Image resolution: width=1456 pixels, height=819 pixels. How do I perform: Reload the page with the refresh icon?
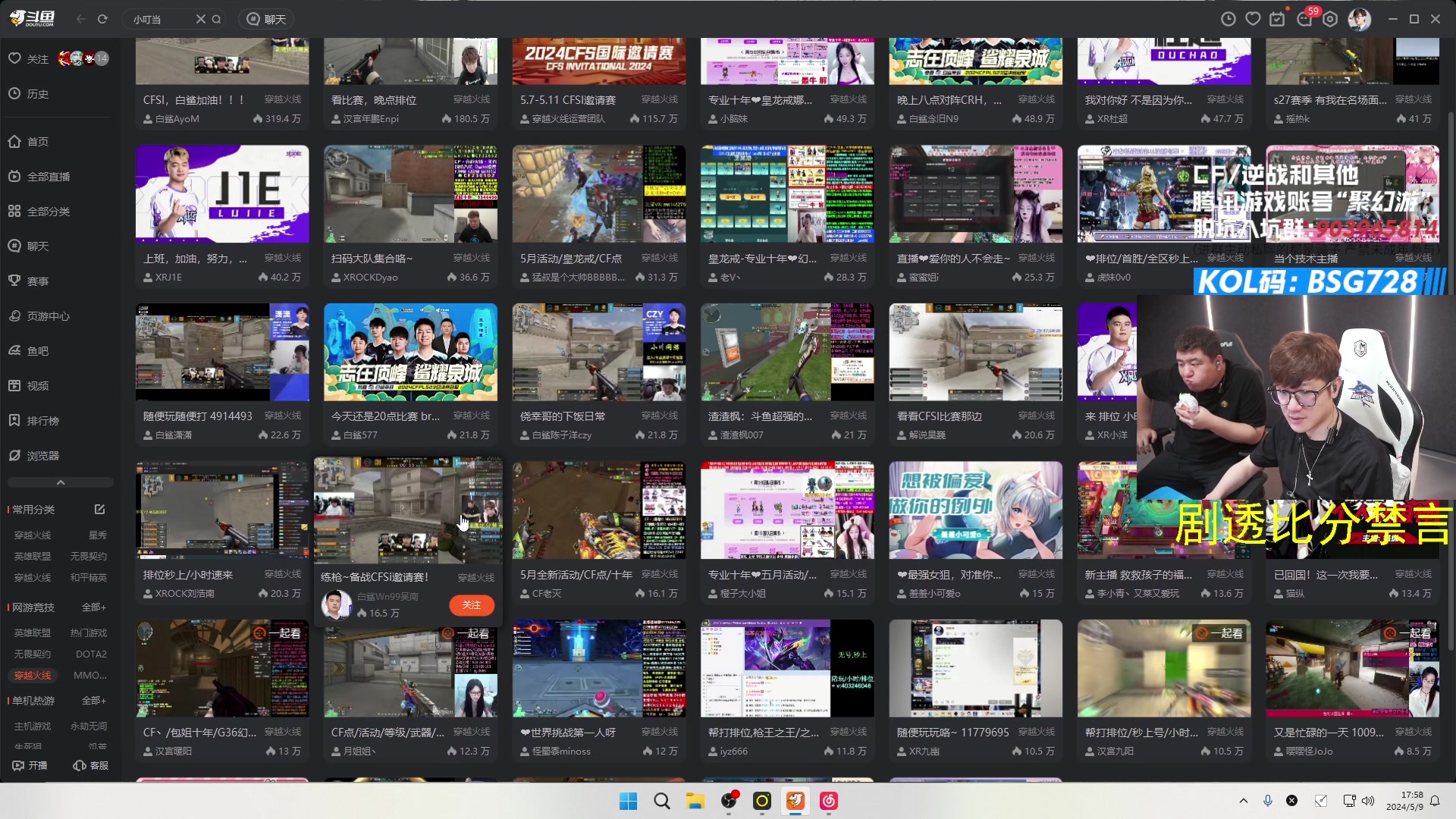[102, 19]
